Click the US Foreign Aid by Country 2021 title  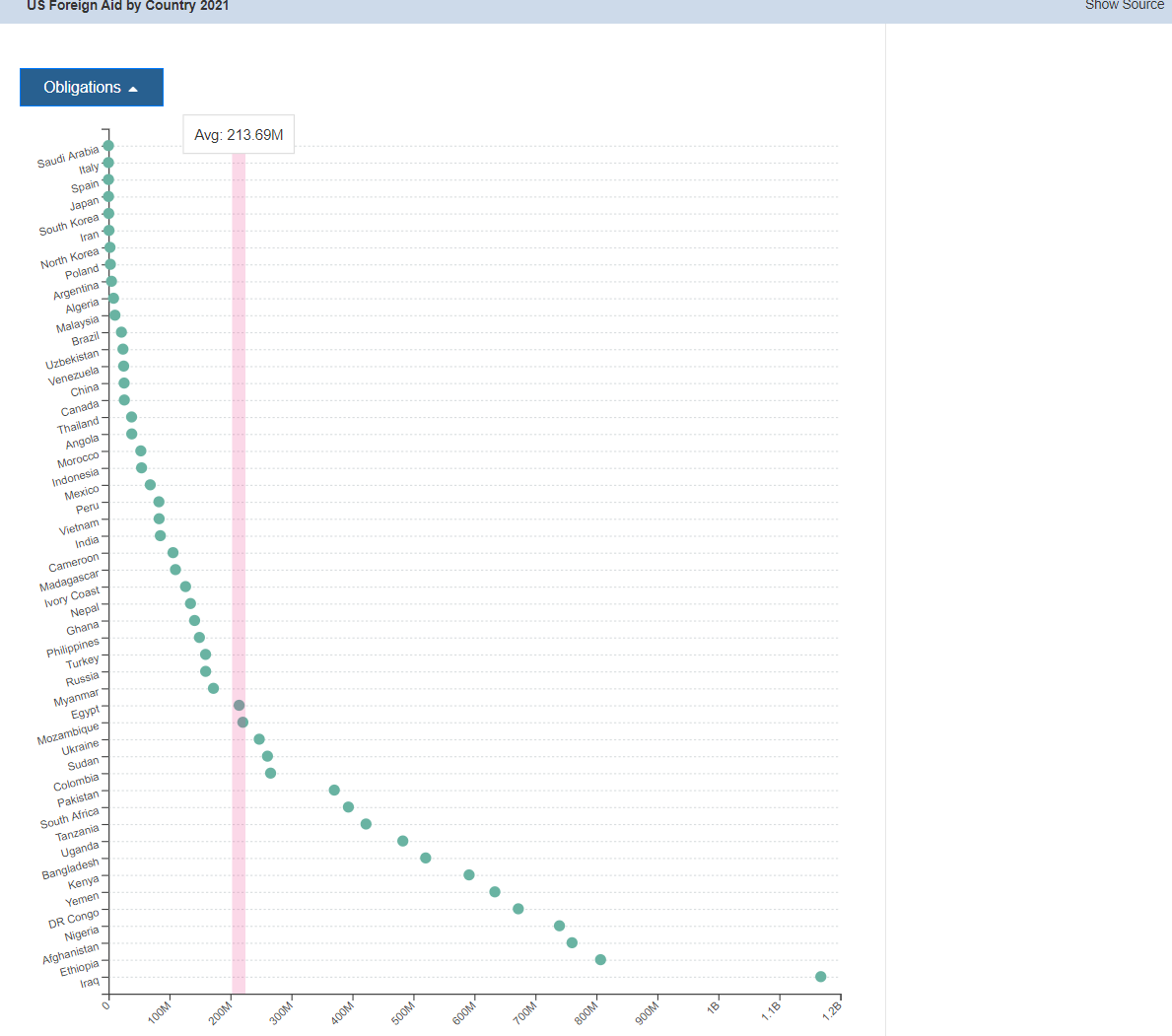click(128, 5)
